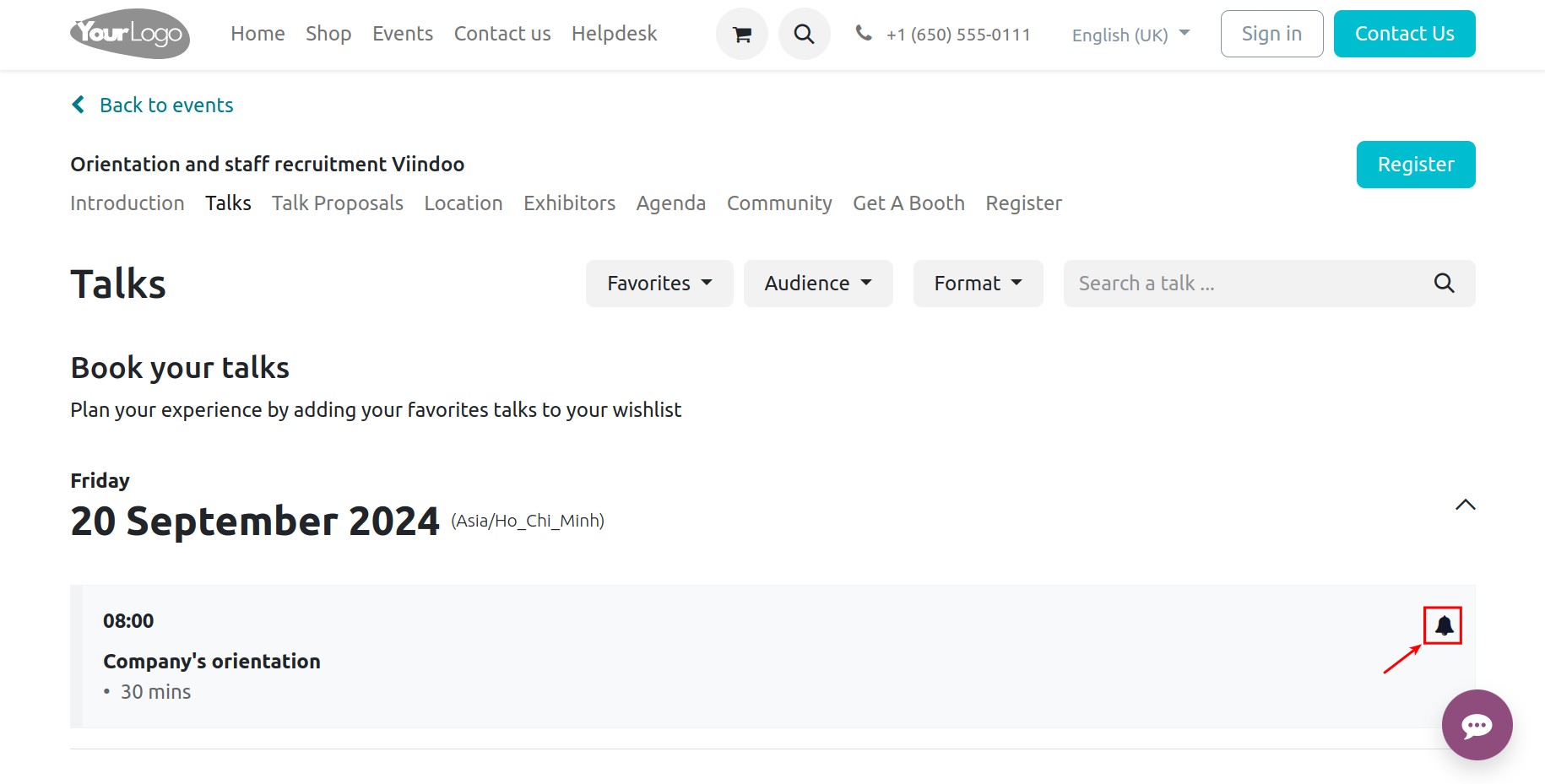Open the Contact us menu item
This screenshot has height=784, width=1545.
coord(502,34)
